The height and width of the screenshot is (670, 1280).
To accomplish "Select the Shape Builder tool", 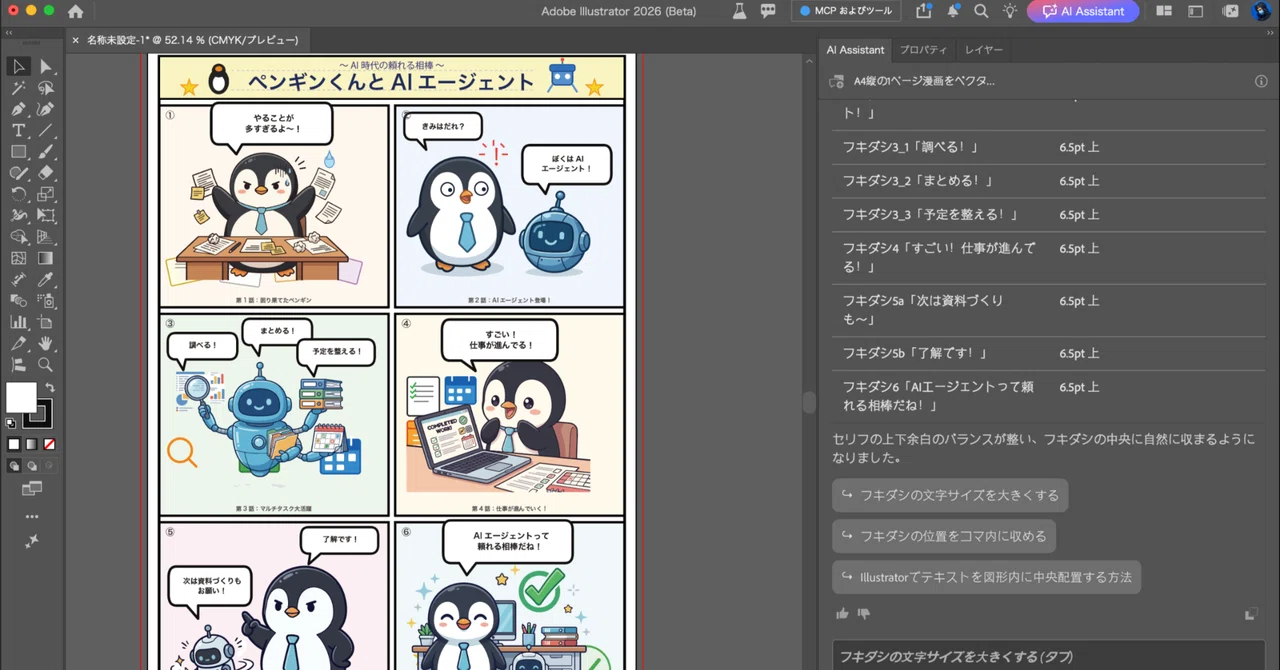I will point(18,237).
